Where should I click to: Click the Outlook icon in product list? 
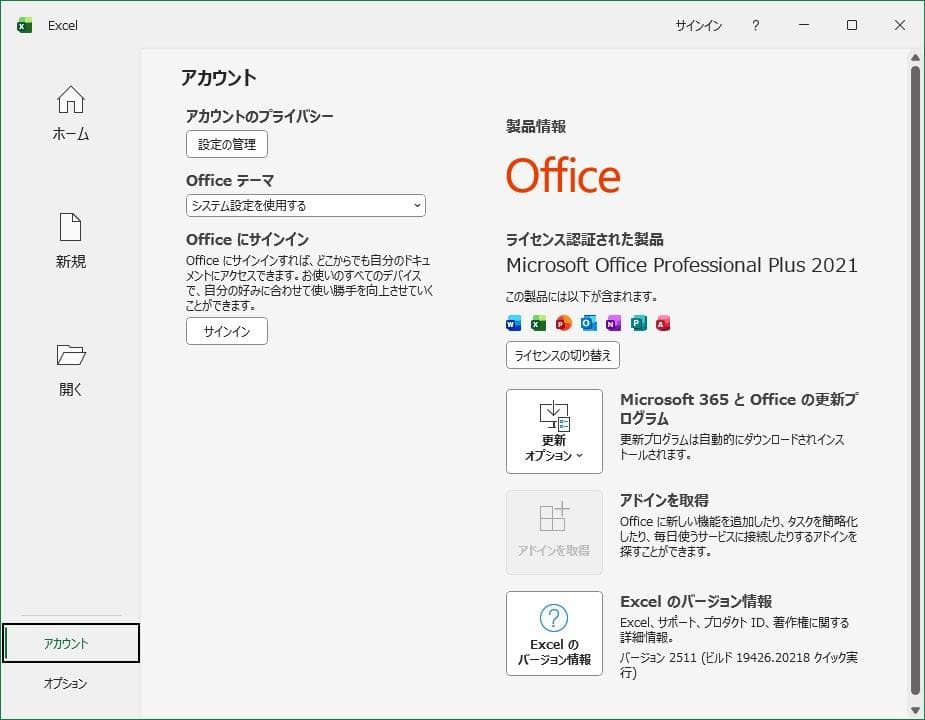(588, 323)
